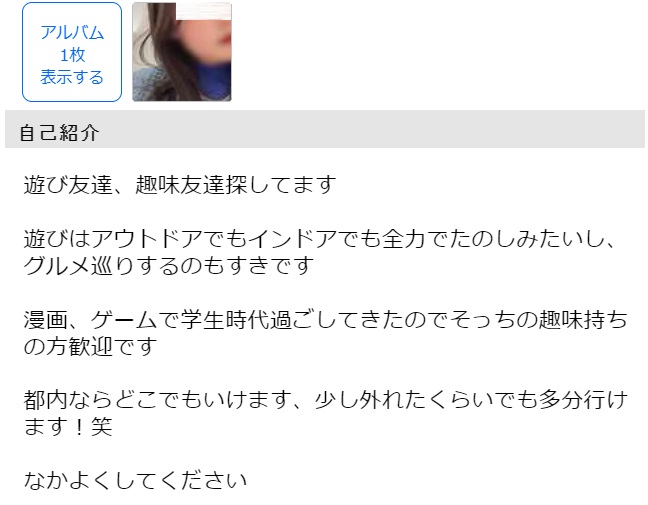
Task: Click the line ます！笑
Action: click(x=68, y=427)
